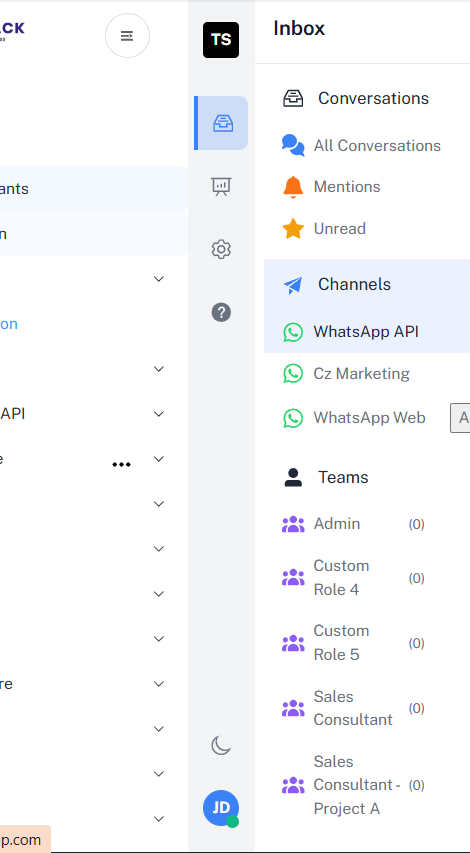Click the Admin team count (0)
Viewport: 470px width, 853px height.
(417, 524)
